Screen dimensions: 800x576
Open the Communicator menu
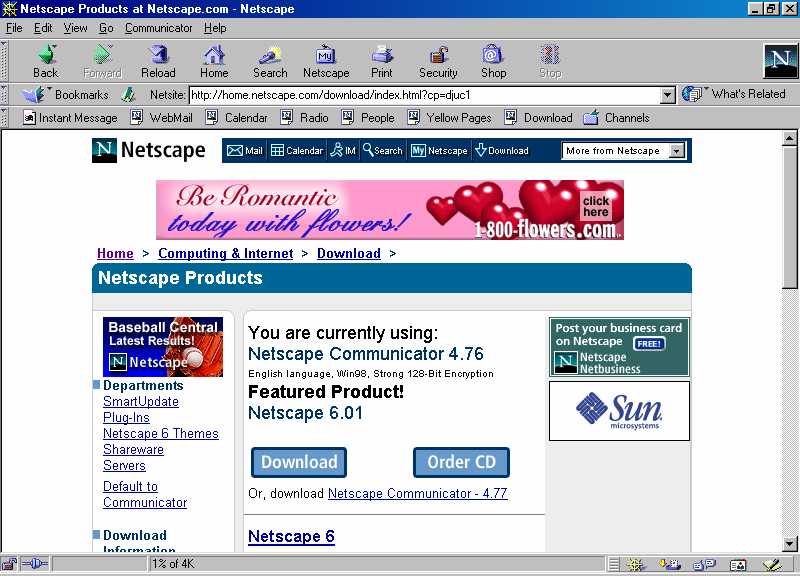coord(159,28)
